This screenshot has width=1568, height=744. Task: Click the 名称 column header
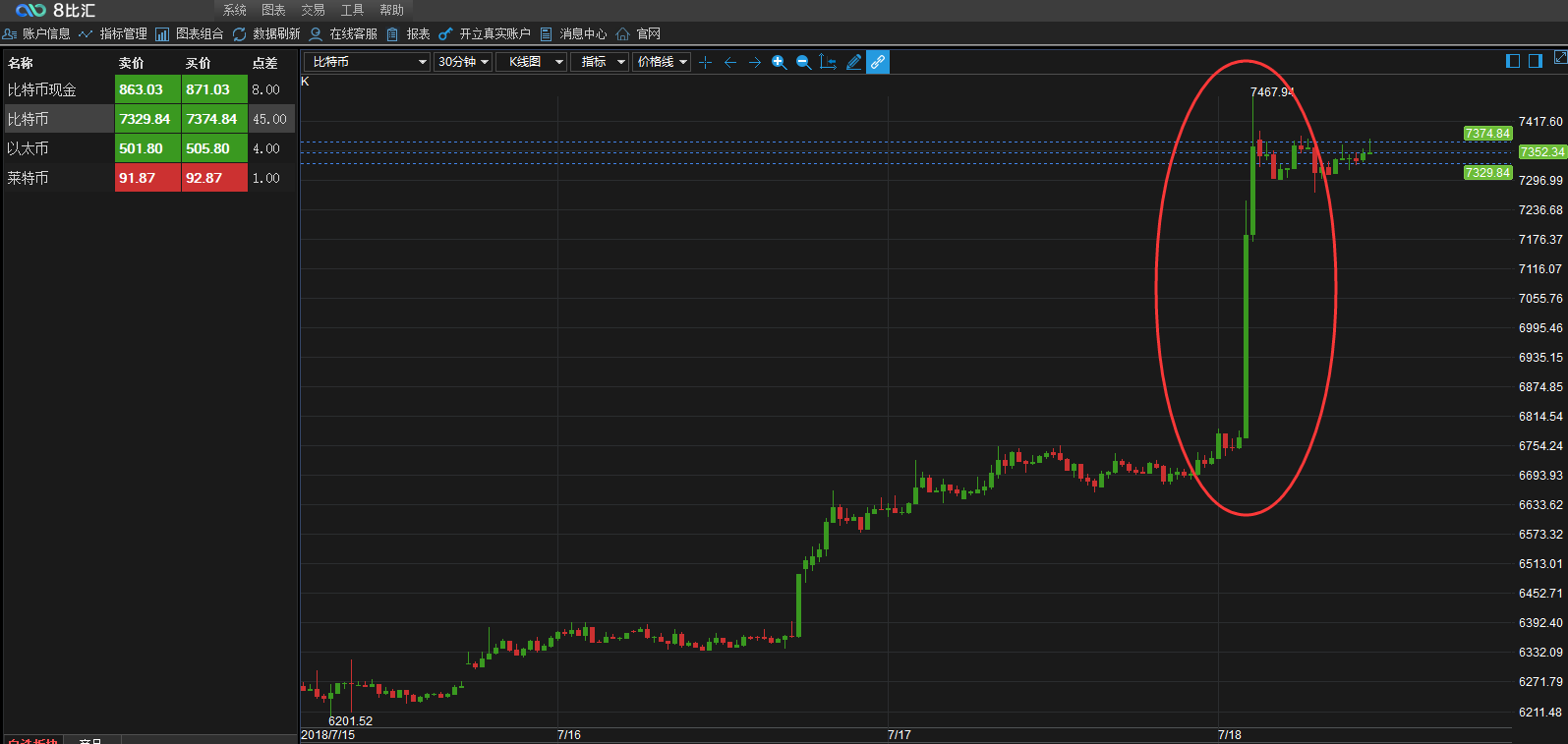click(x=21, y=63)
